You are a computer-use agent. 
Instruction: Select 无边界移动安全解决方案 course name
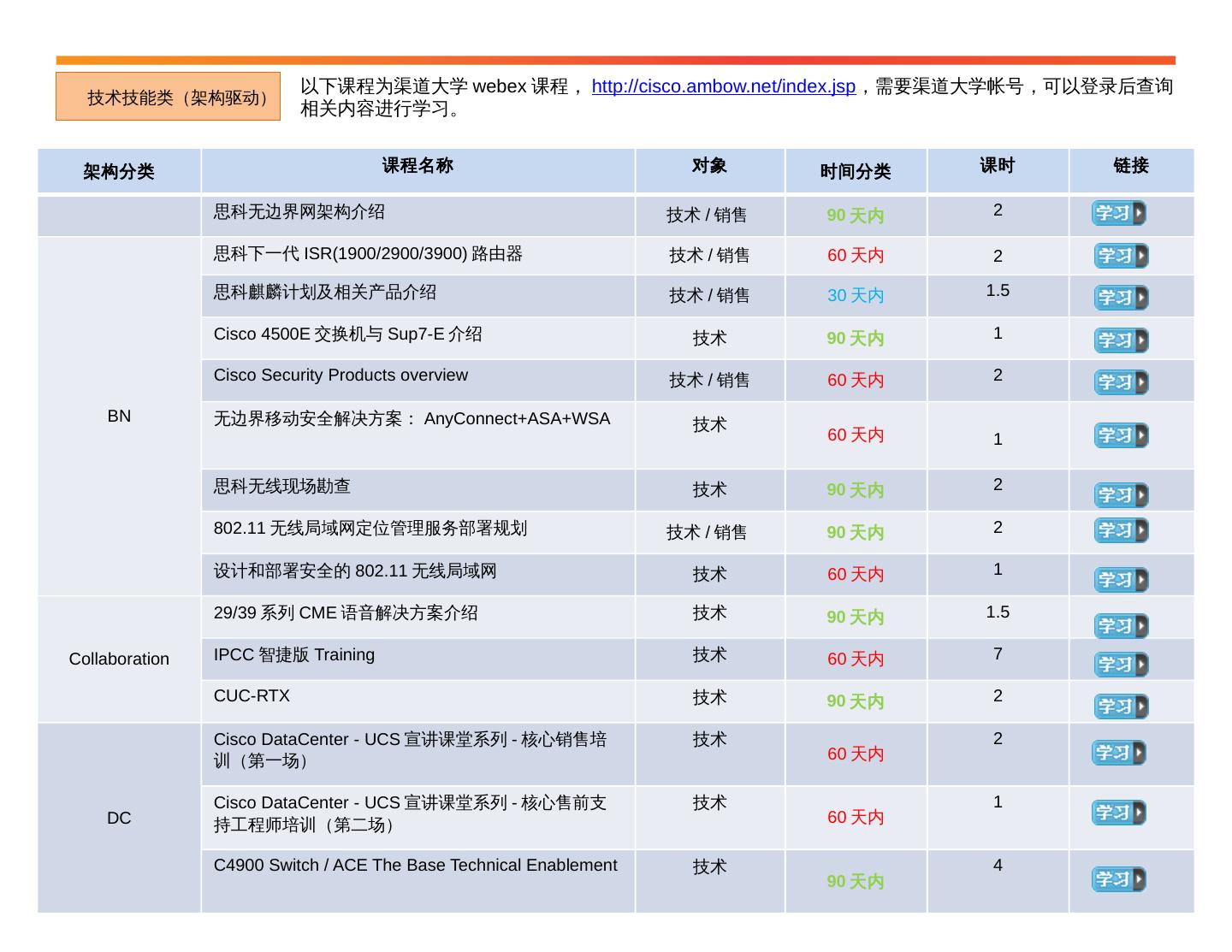tap(412, 419)
